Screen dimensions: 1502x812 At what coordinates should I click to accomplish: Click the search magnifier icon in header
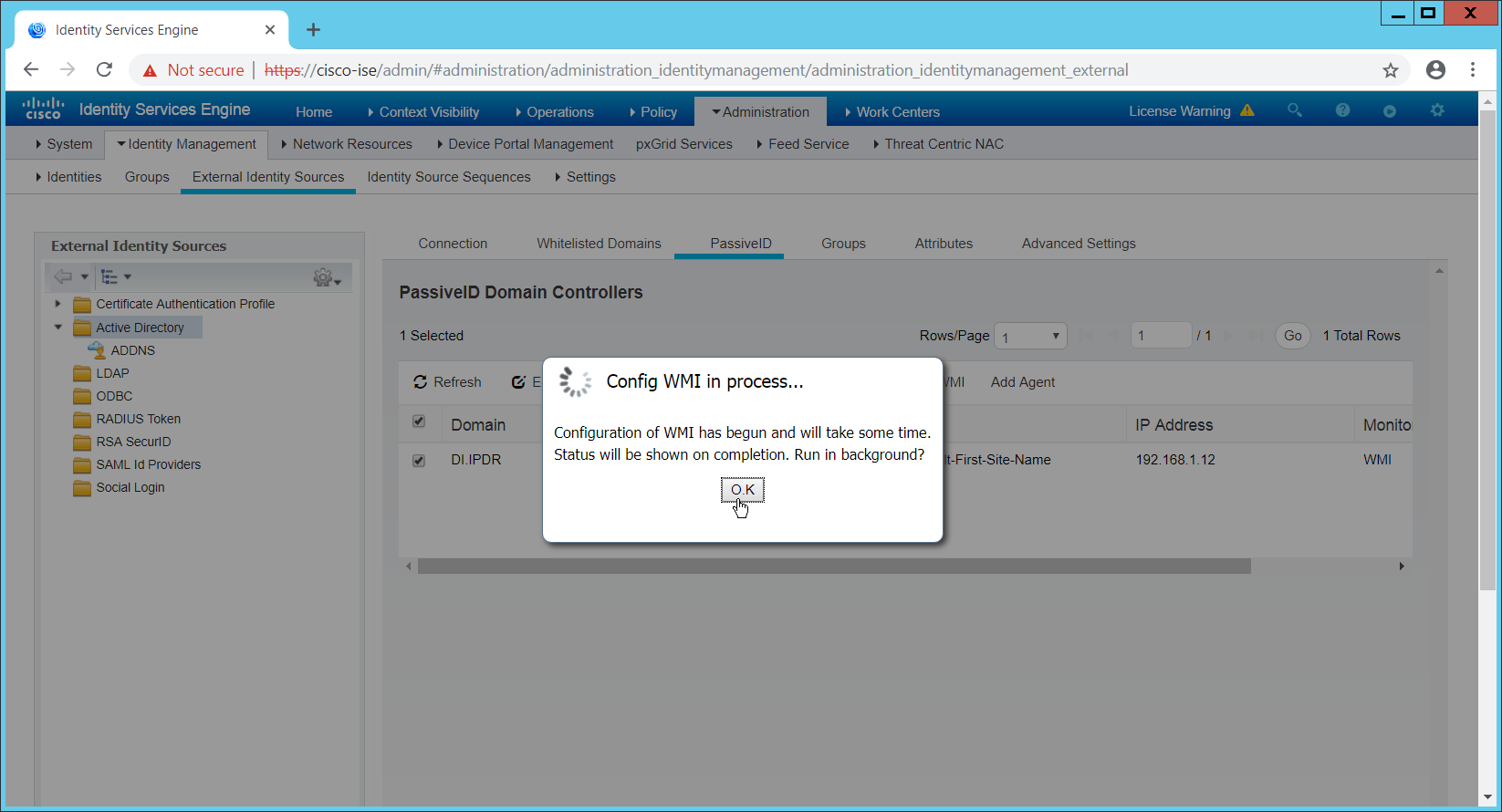coord(1294,110)
